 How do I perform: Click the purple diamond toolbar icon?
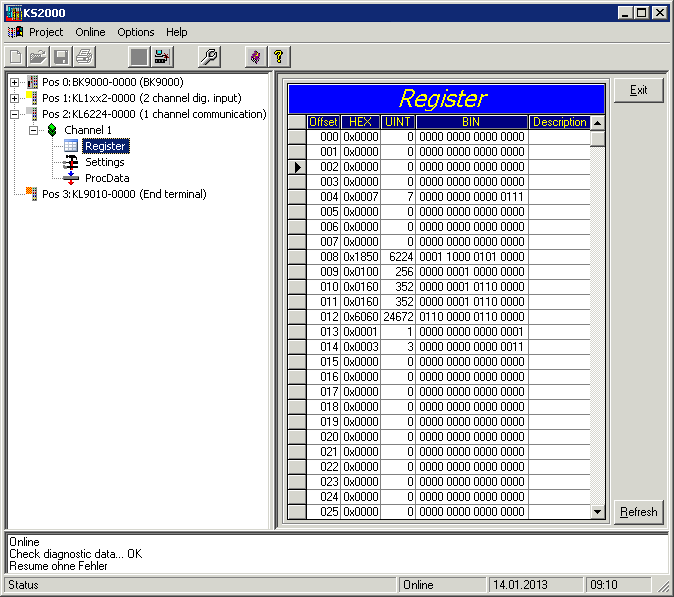[256, 57]
